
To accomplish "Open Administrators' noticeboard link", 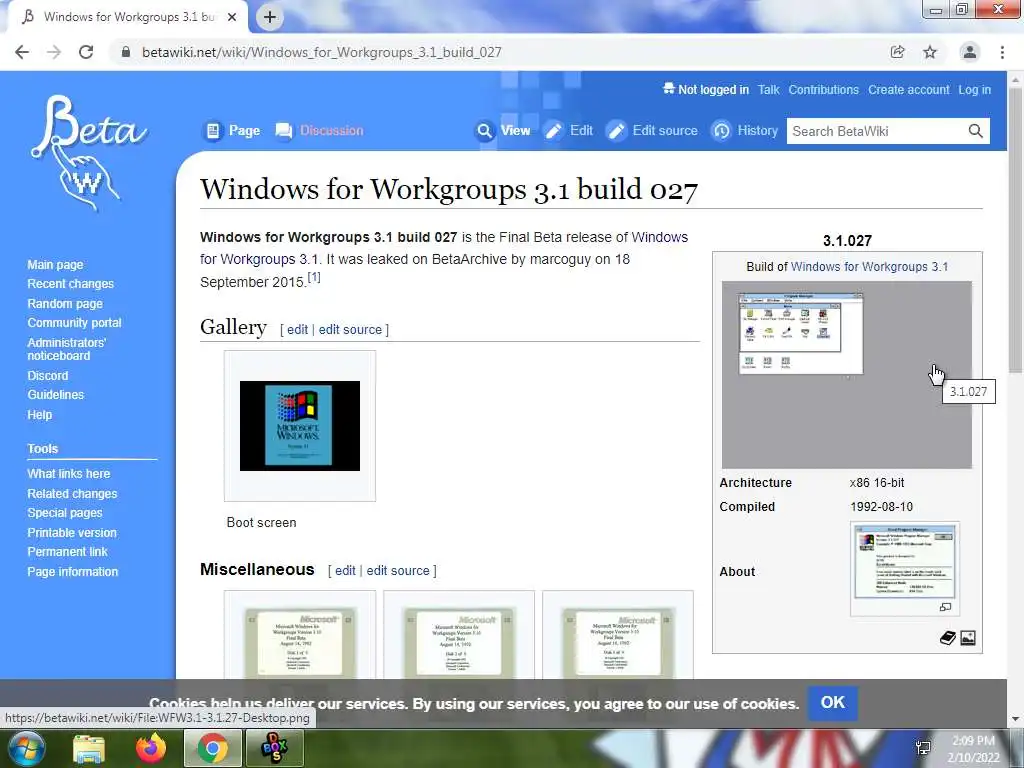I will click(67, 349).
